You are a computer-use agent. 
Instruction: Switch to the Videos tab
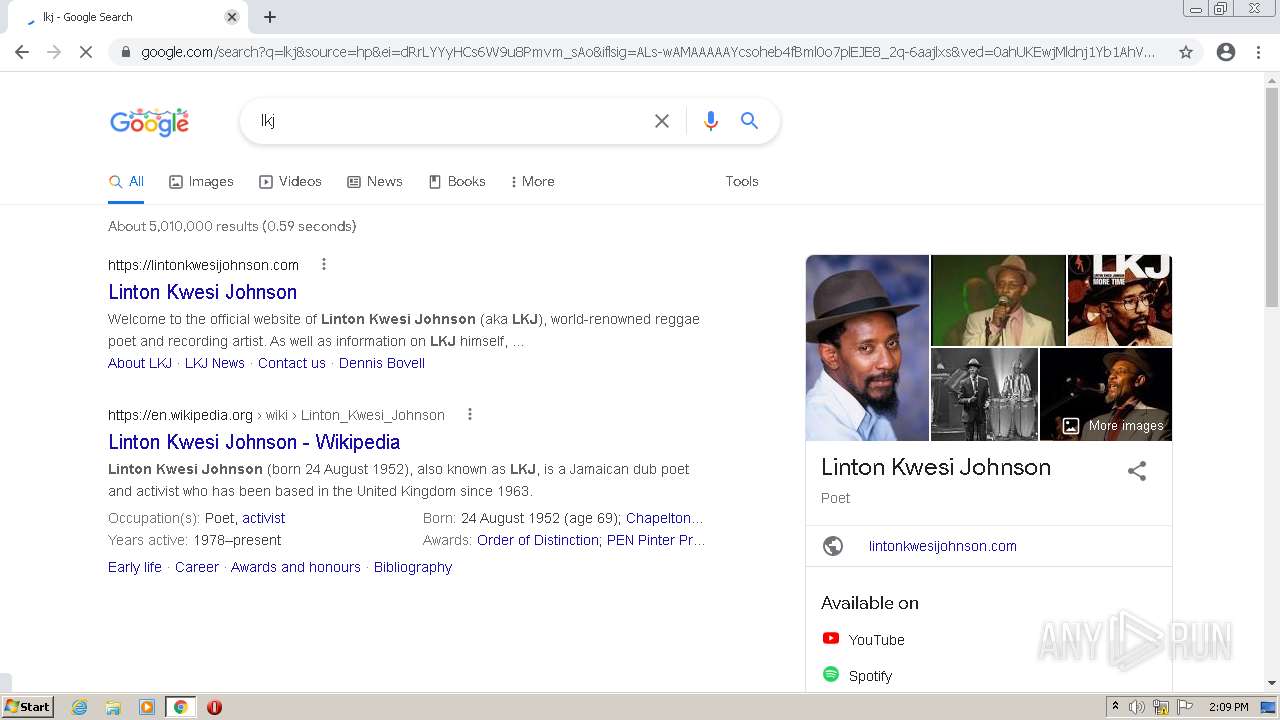(x=290, y=182)
